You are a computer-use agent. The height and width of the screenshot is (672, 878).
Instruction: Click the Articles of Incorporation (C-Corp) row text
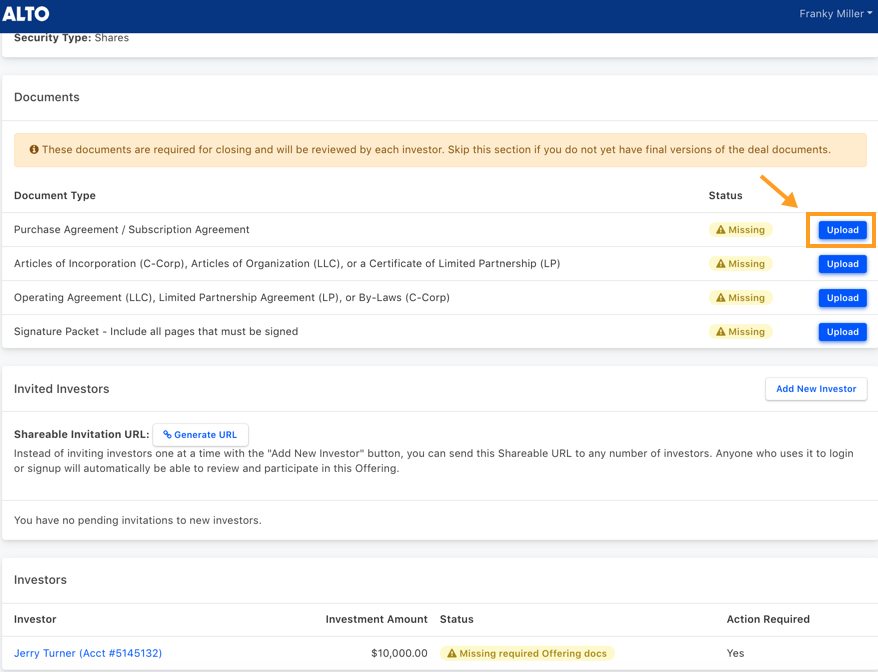[287, 264]
